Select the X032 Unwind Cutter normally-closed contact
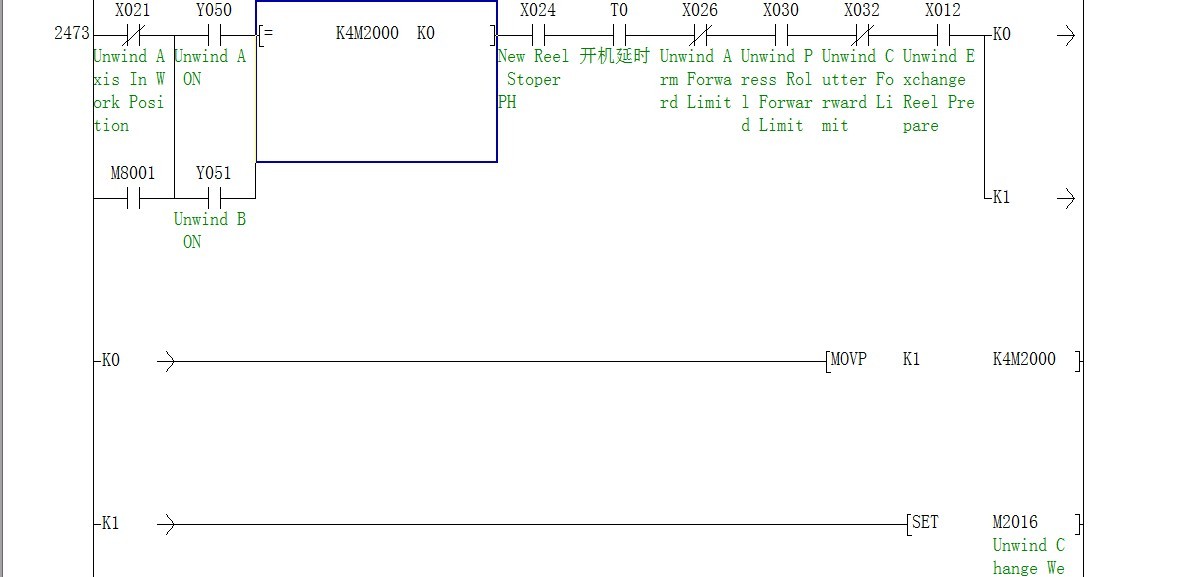The height and width of the screenshot is (577, 1180). pyautogui.click(x=861, y=35)
